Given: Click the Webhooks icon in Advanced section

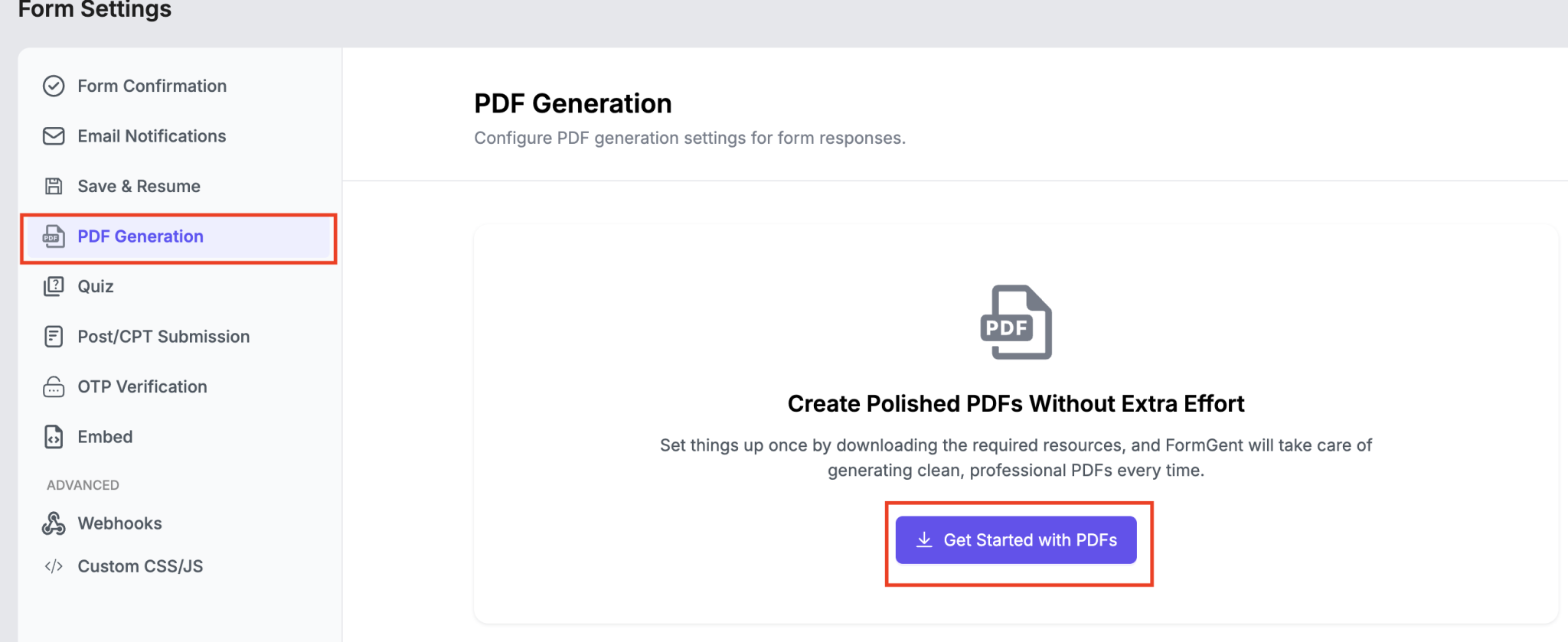Looking at the screenshot, I should [54, 523].
